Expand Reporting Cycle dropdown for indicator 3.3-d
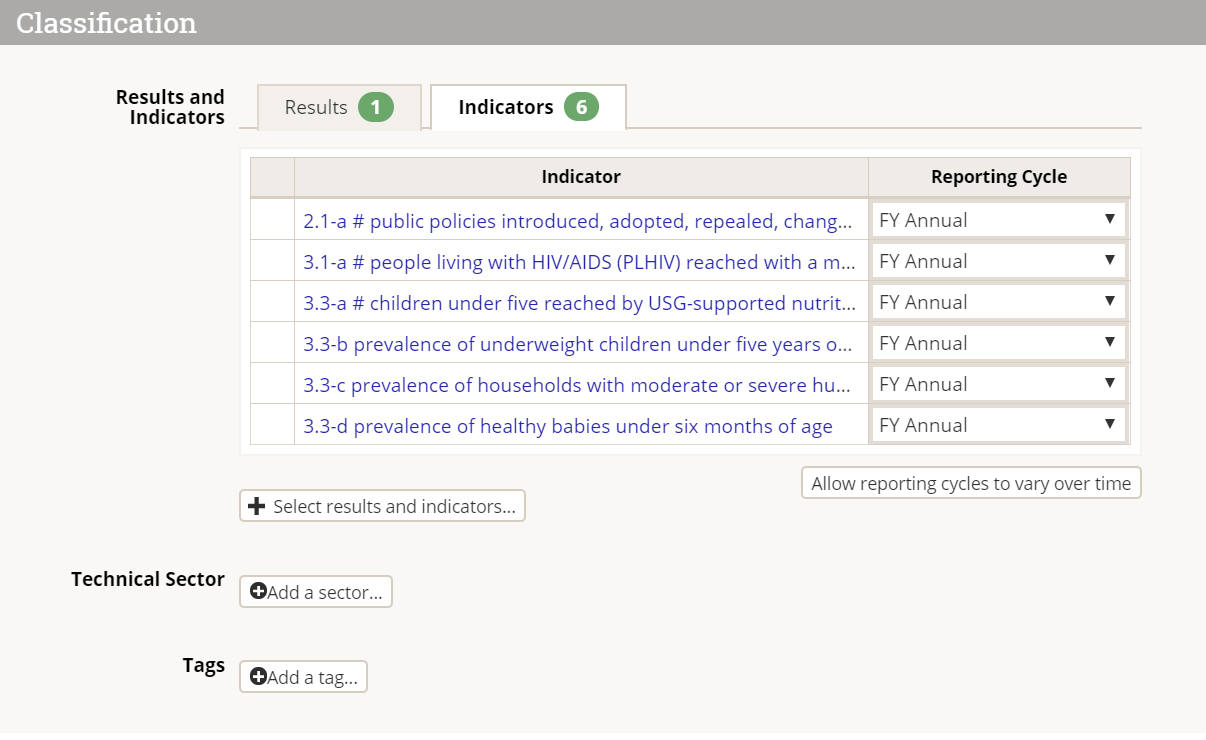1206x740 pixels. click(998, 425)
